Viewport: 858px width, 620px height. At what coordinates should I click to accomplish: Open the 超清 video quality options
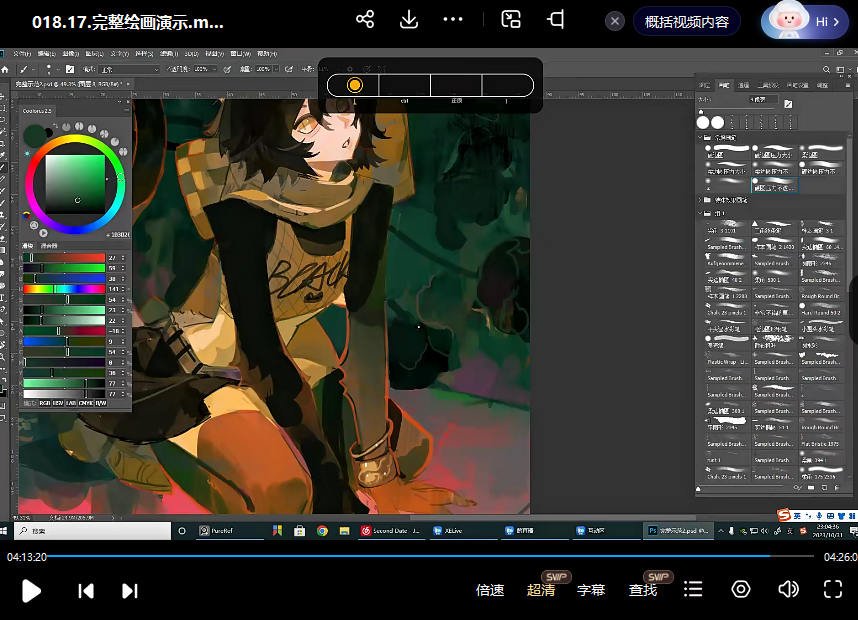pos(541,590)
